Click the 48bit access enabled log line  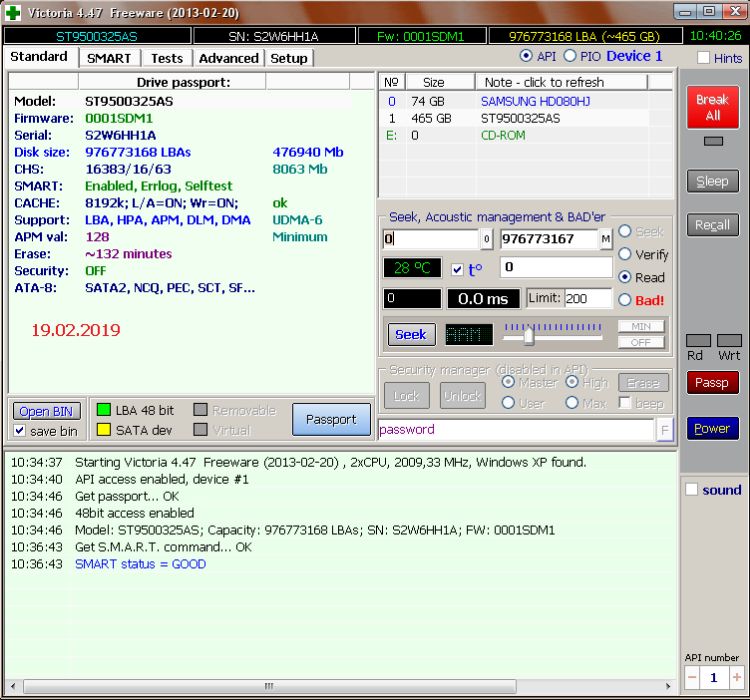click(x=134, y=513)
